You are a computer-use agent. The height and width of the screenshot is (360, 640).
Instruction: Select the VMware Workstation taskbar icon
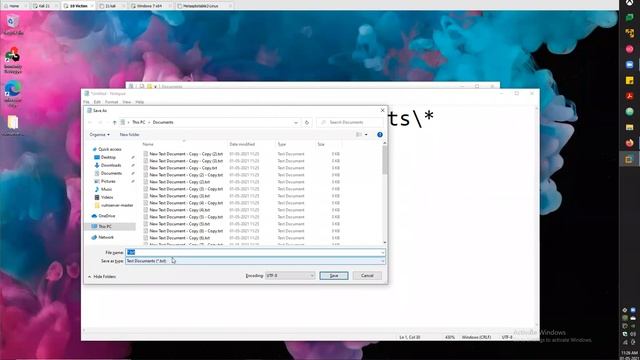tap(629, 159)
